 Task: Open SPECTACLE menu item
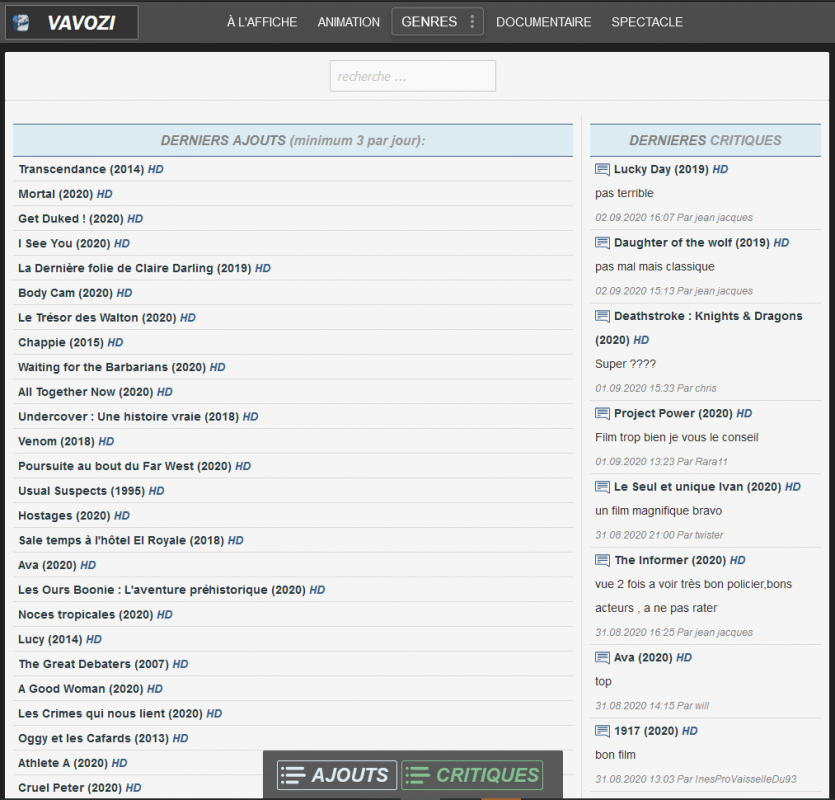click(647, 22)
